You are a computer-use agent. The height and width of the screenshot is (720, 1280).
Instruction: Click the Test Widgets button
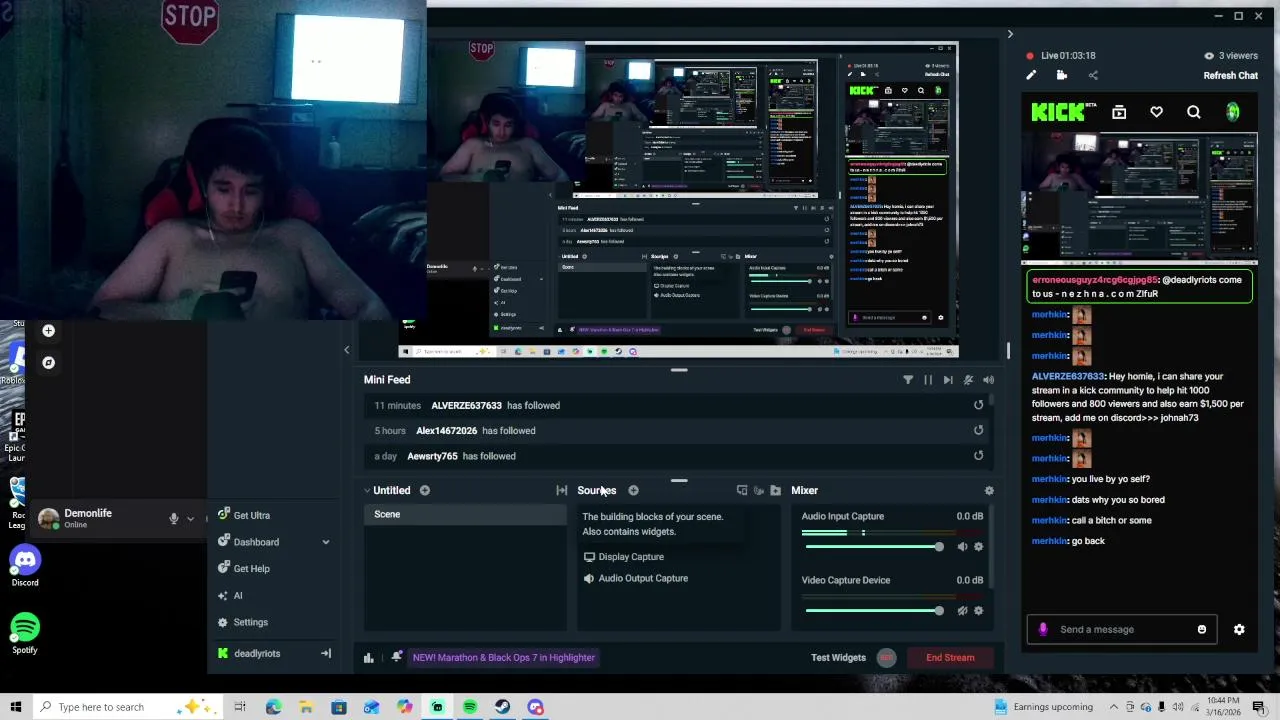tap(838, 657)
